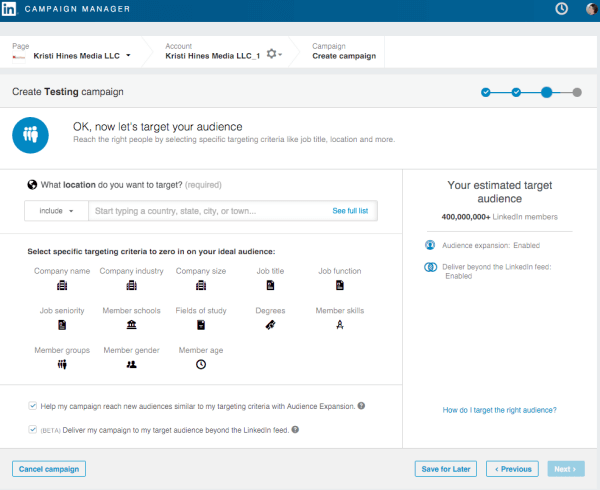Click the Audience expansion status icon
The image size is (600, 490).
click(430, 245)
